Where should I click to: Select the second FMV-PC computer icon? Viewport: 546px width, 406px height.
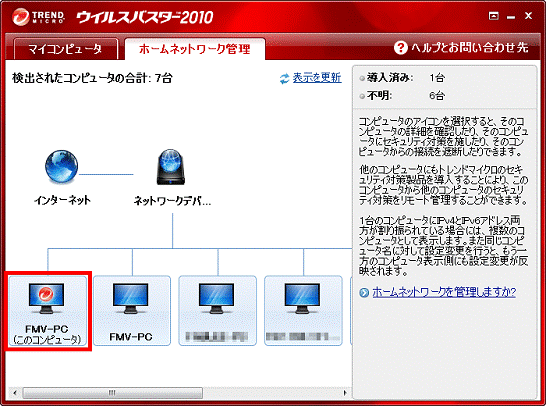coord(132,311)
